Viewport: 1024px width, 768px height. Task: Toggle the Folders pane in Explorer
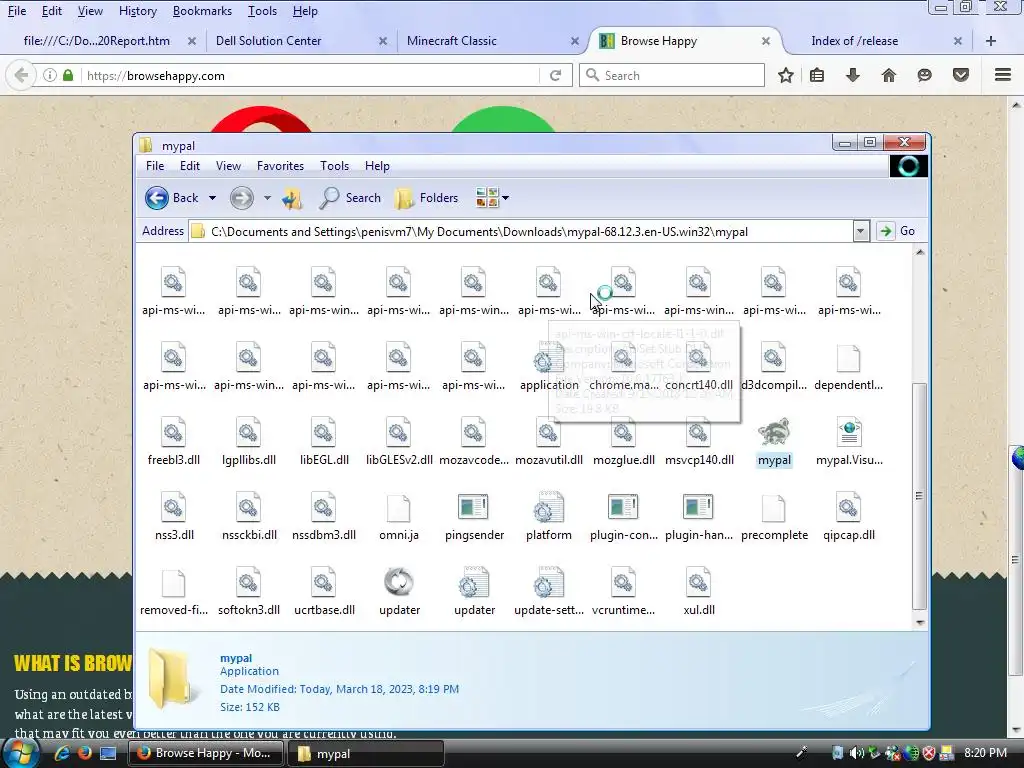pyautogui.click(x=426, y=197)
